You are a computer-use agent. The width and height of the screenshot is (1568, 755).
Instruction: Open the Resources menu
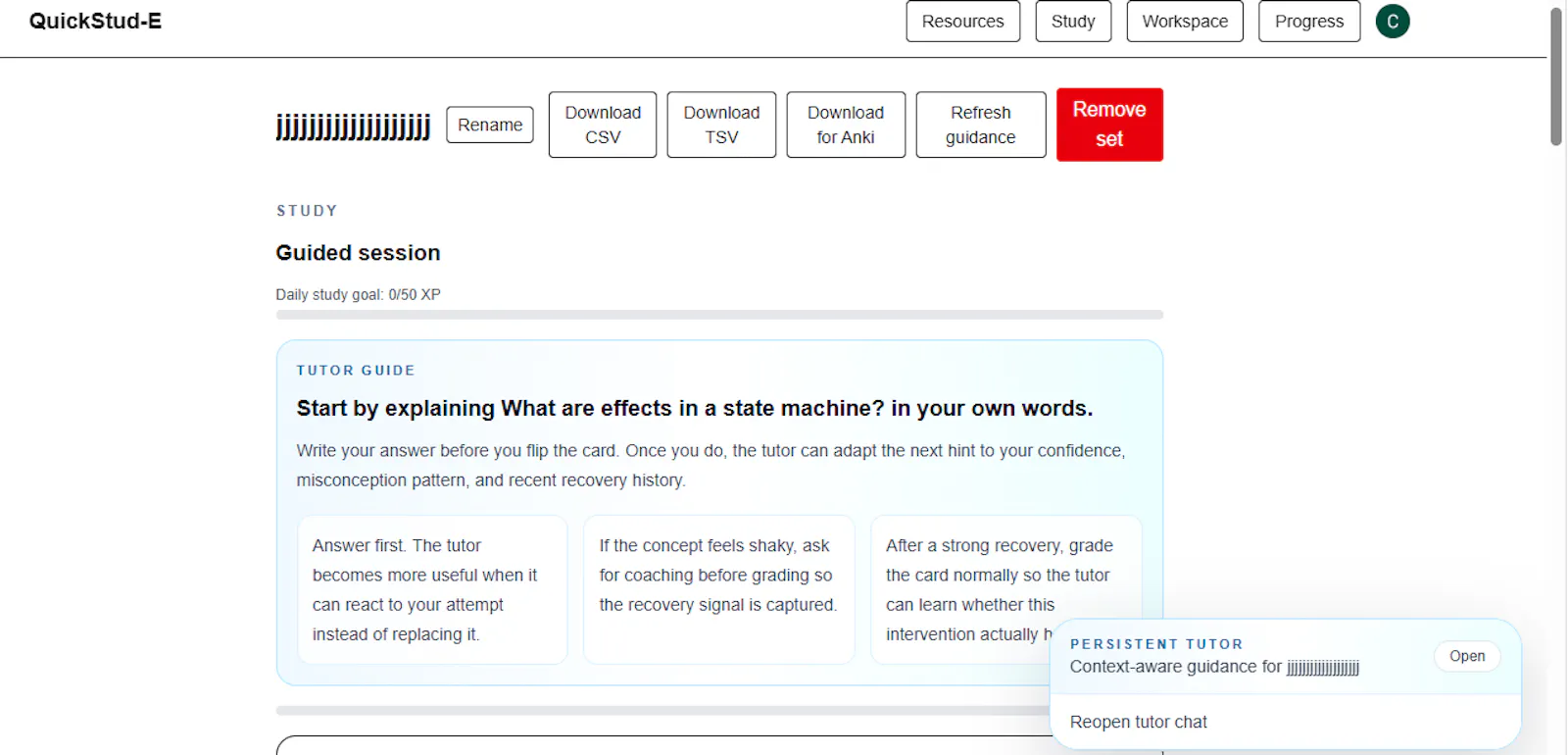(x=962, y=22)
